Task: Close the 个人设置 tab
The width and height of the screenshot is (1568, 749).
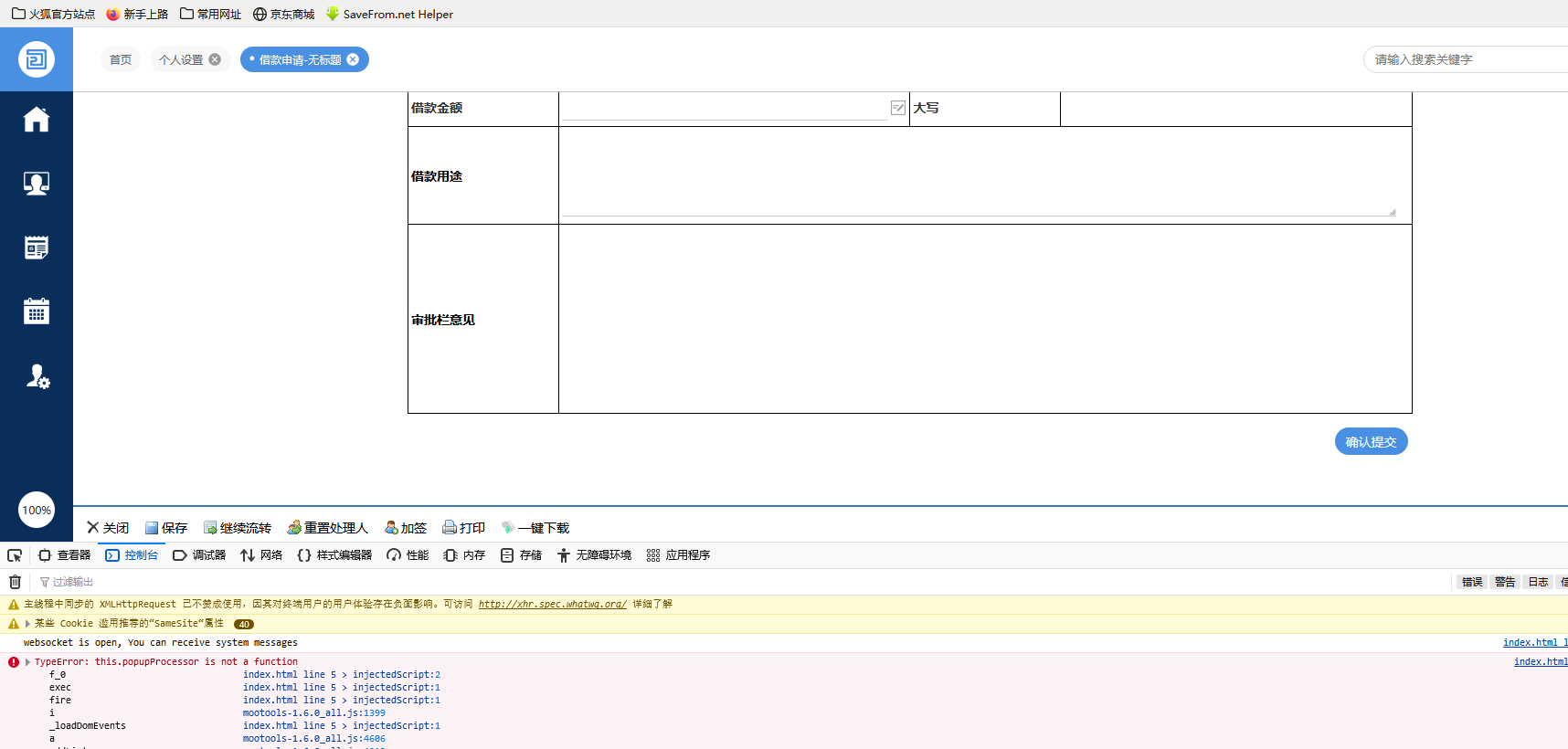Action: (215, 59)
